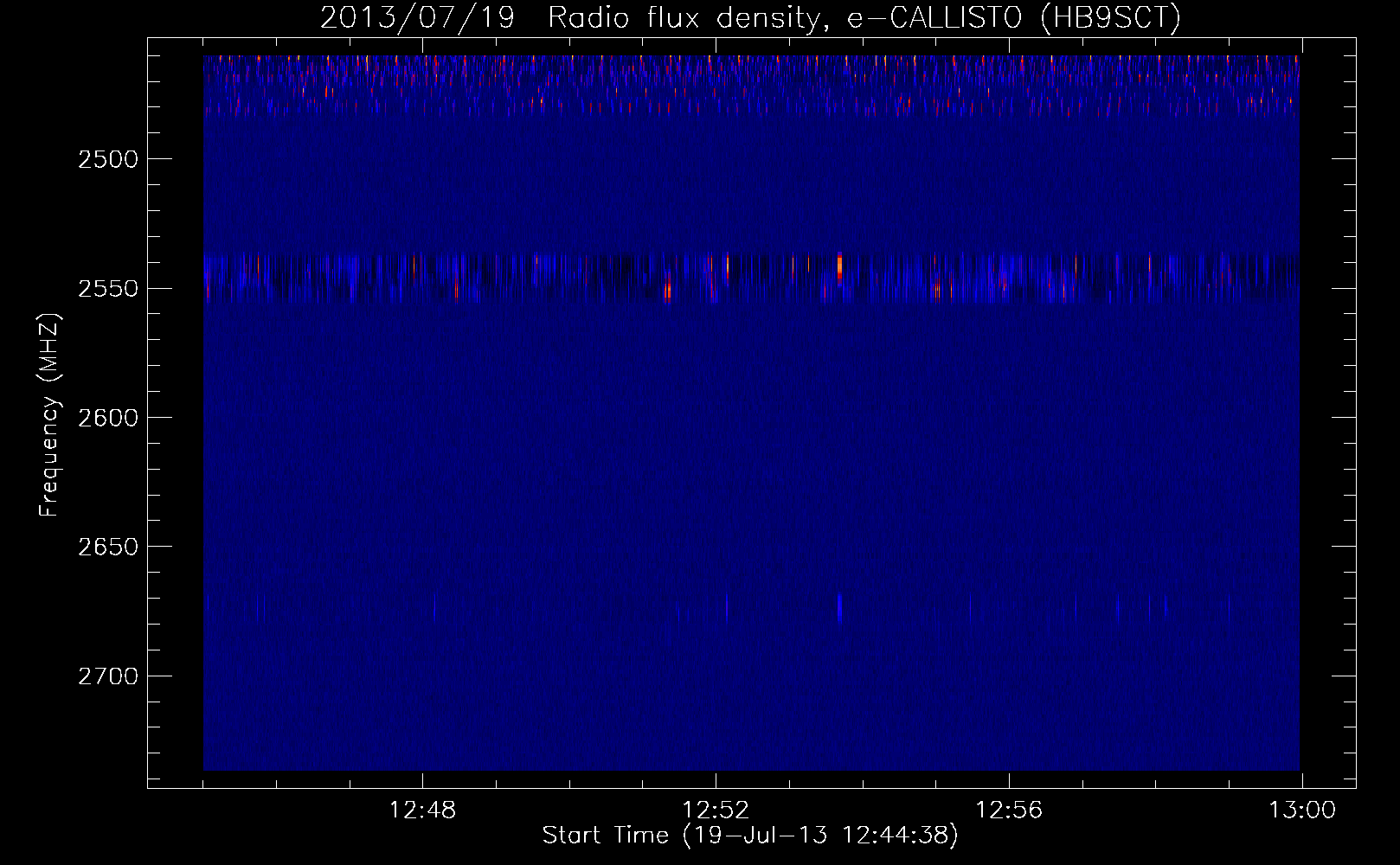1400x865 pixels.
Task: Click the 12:48 time tick label
Action: (x=422, y=810)
